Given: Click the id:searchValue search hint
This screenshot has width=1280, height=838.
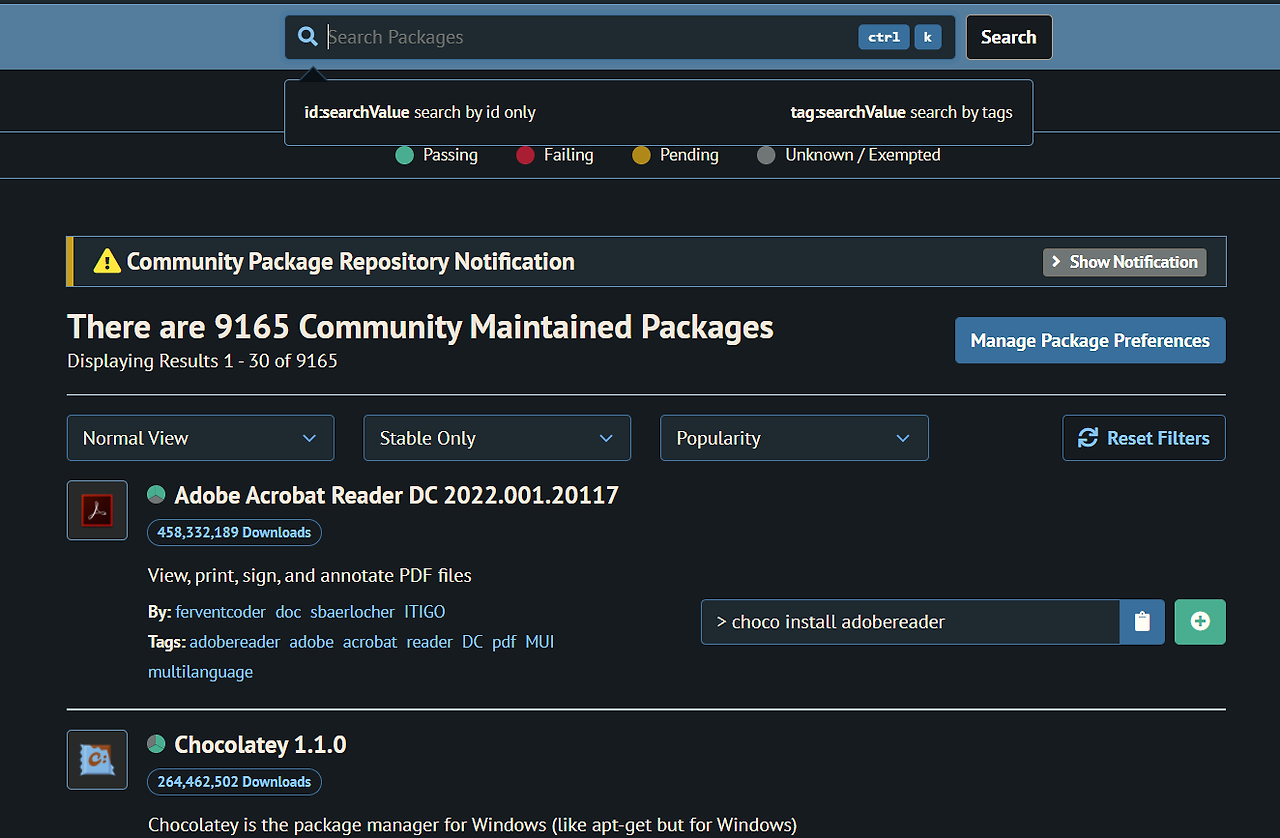Looking at the screenshot, I should (x=420, y=112).
